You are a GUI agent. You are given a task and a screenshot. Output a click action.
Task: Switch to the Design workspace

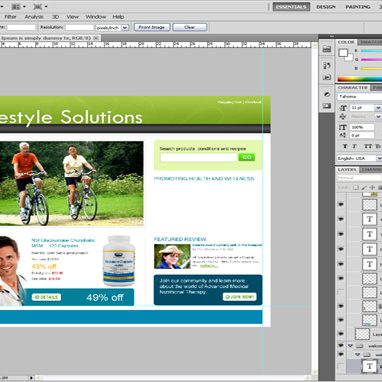325,7
